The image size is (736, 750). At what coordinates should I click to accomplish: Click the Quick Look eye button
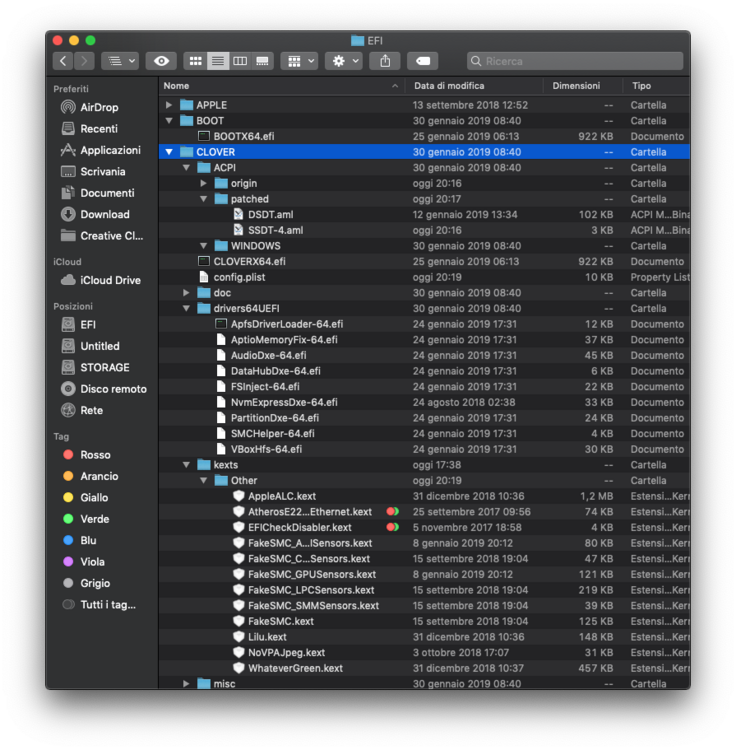161,61
